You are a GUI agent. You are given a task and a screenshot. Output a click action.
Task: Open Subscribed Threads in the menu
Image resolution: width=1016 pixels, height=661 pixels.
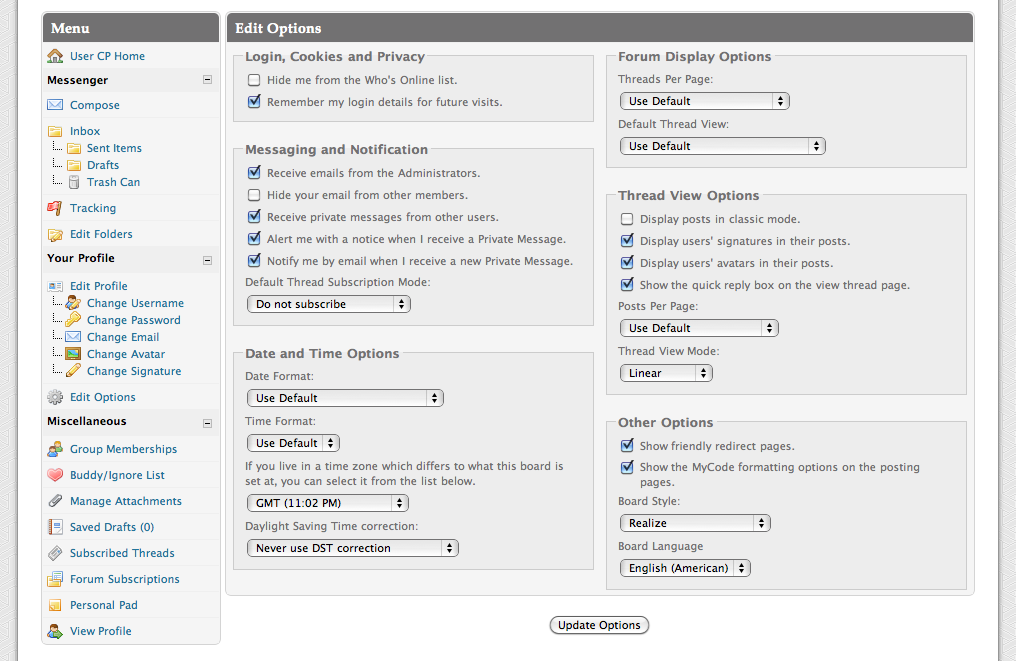pyautogui.click(x=122, y=553)
